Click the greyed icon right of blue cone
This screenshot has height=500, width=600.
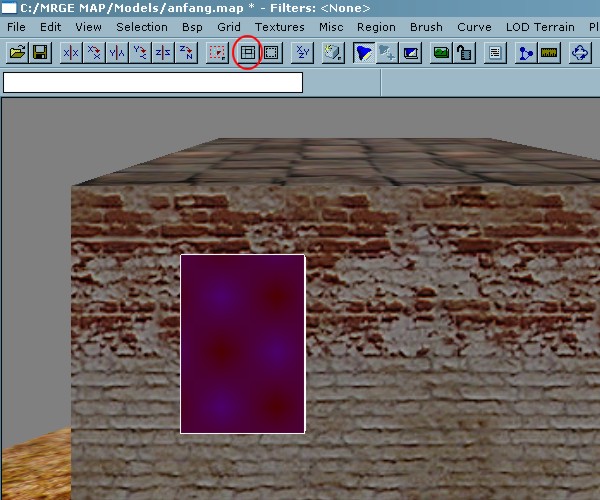[x=387, y=52]
